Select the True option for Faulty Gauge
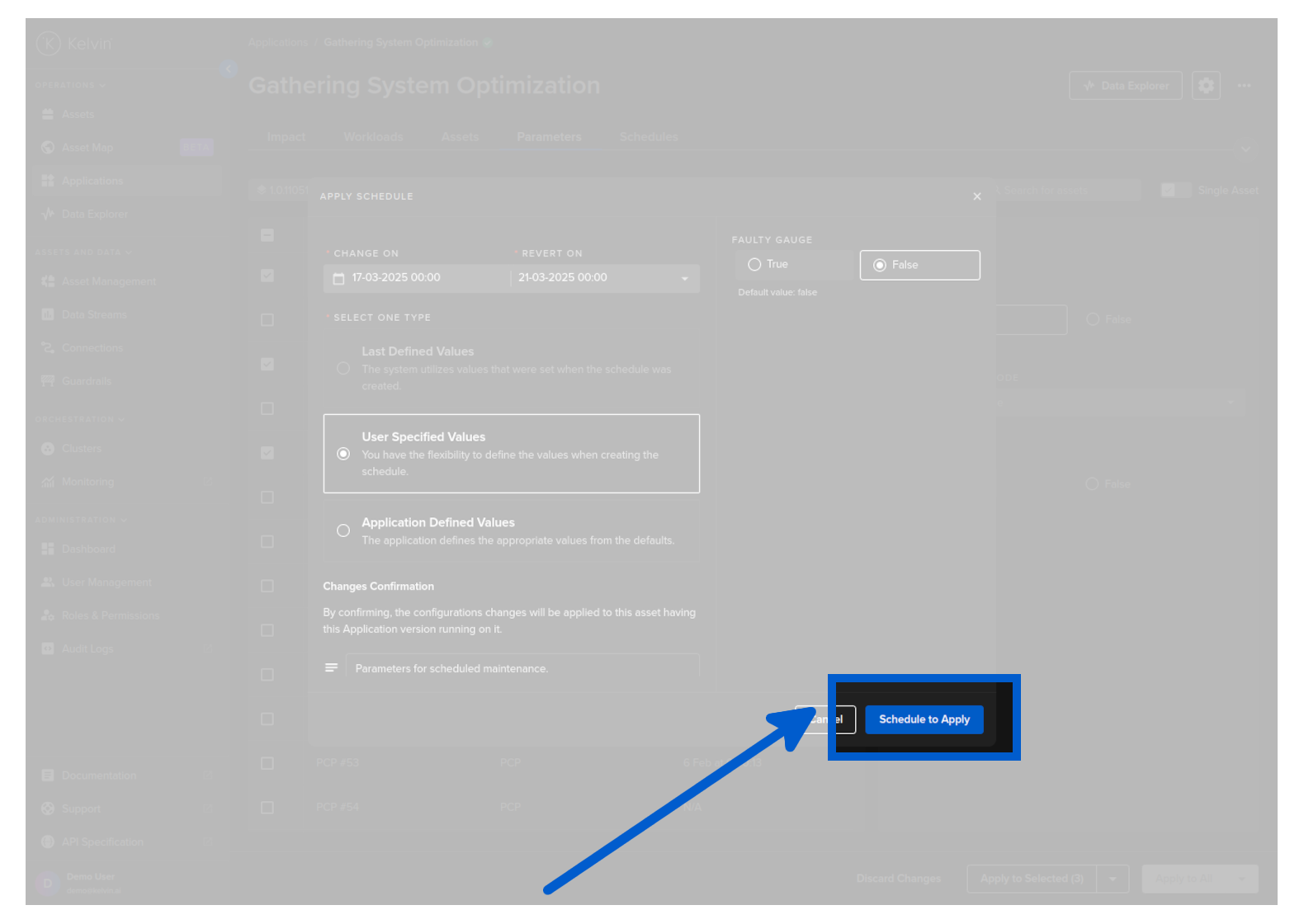Screen dimensions: 1304x924 tap(754, 265)
